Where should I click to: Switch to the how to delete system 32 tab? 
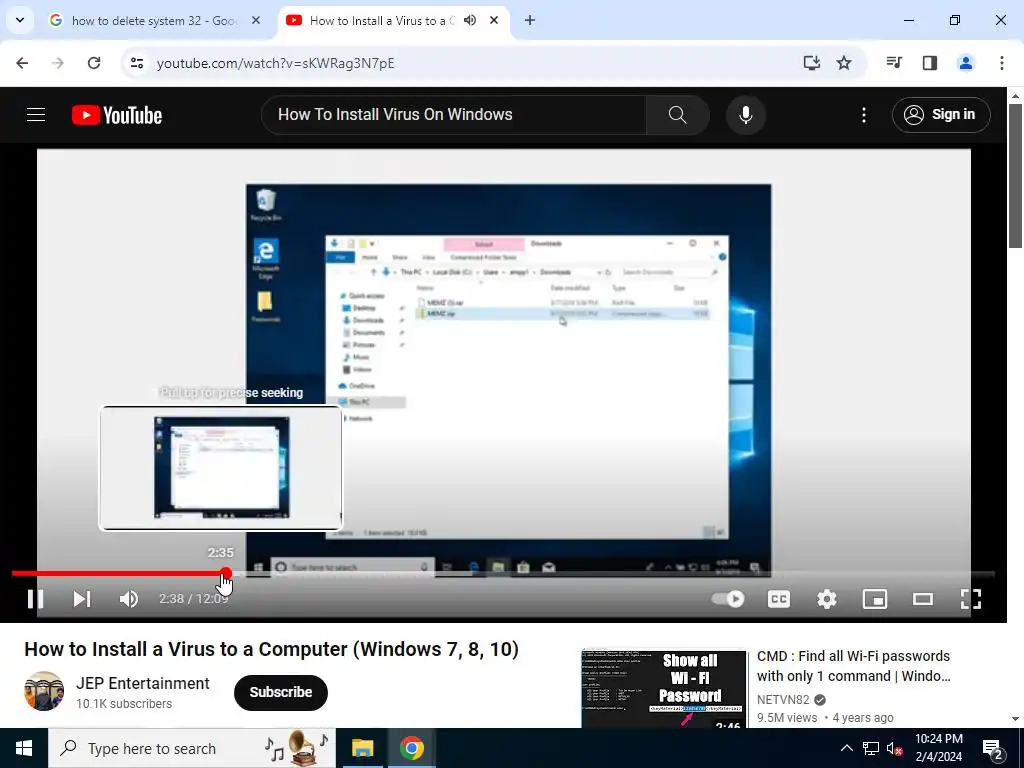tap(154, 21)
